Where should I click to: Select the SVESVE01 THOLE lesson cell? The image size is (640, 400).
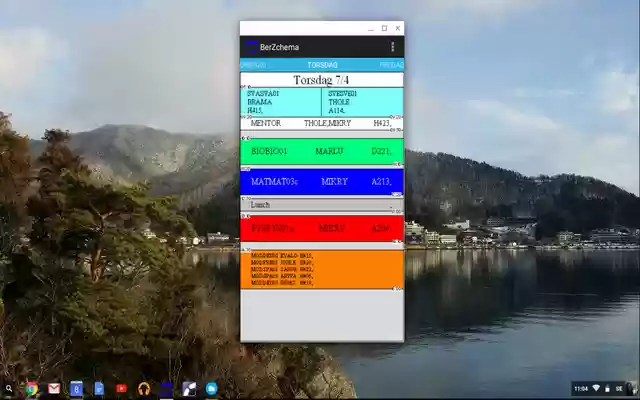362,102
